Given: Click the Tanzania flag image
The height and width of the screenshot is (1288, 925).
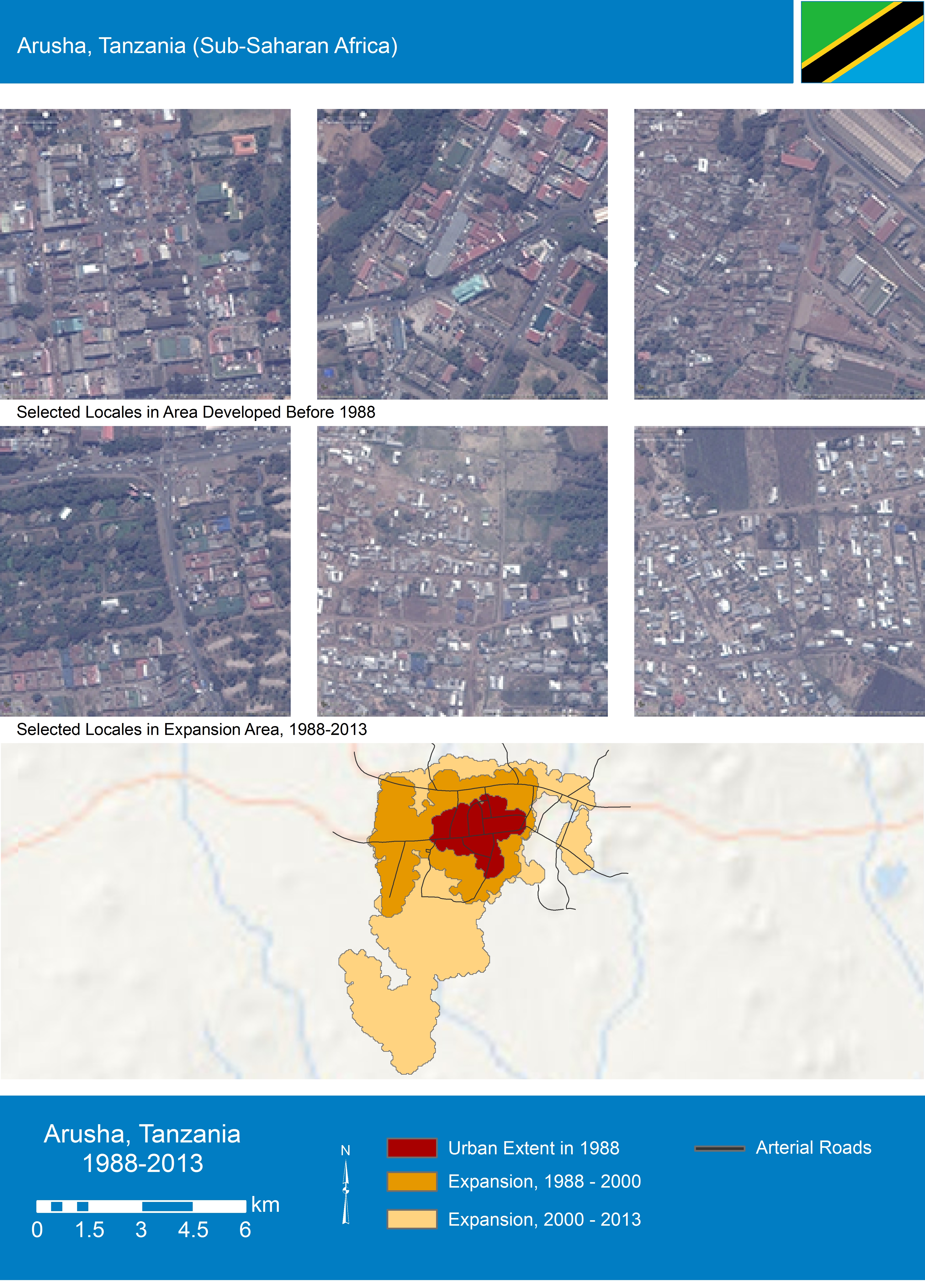Looking at the screenshot, I should [862, 42].
